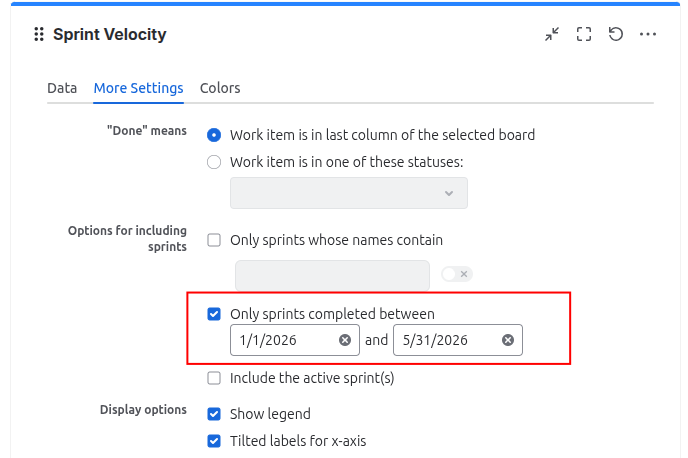Open the Colors tab
The image size is (688, 458).
click(220, 88)
